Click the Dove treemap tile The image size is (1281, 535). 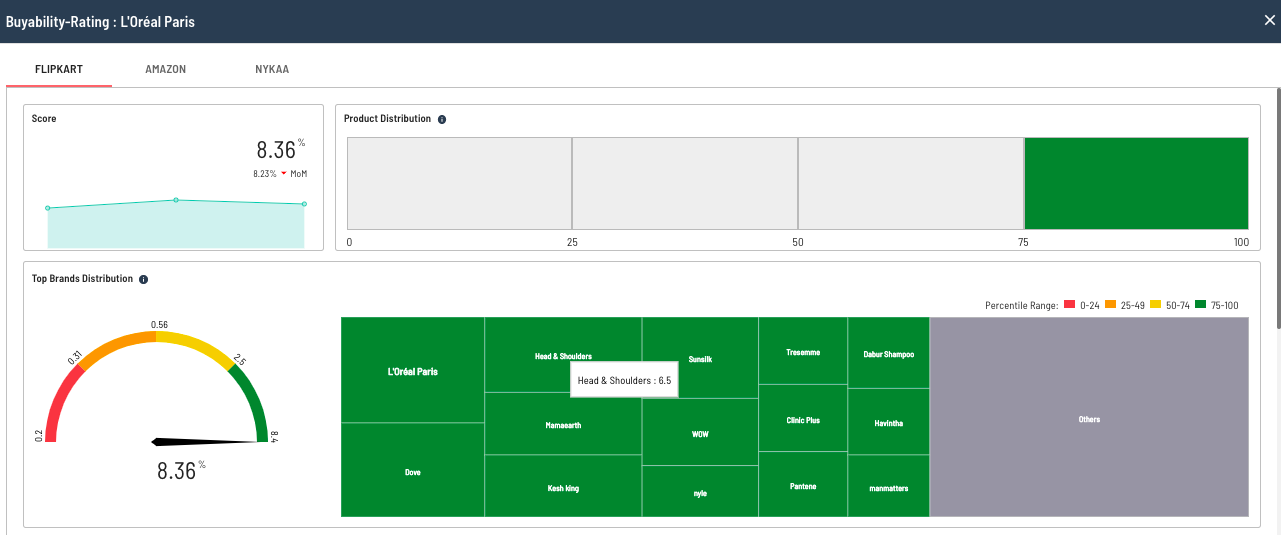[413, 470]
